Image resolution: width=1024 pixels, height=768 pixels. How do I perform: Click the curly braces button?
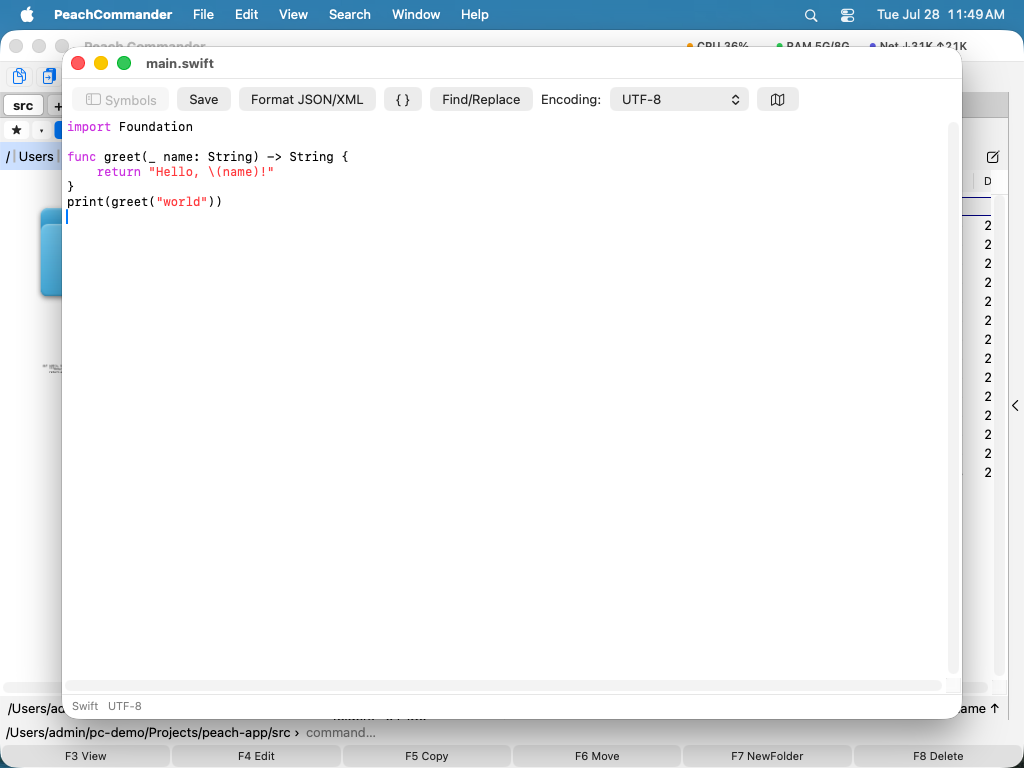[x=403, y=99]
